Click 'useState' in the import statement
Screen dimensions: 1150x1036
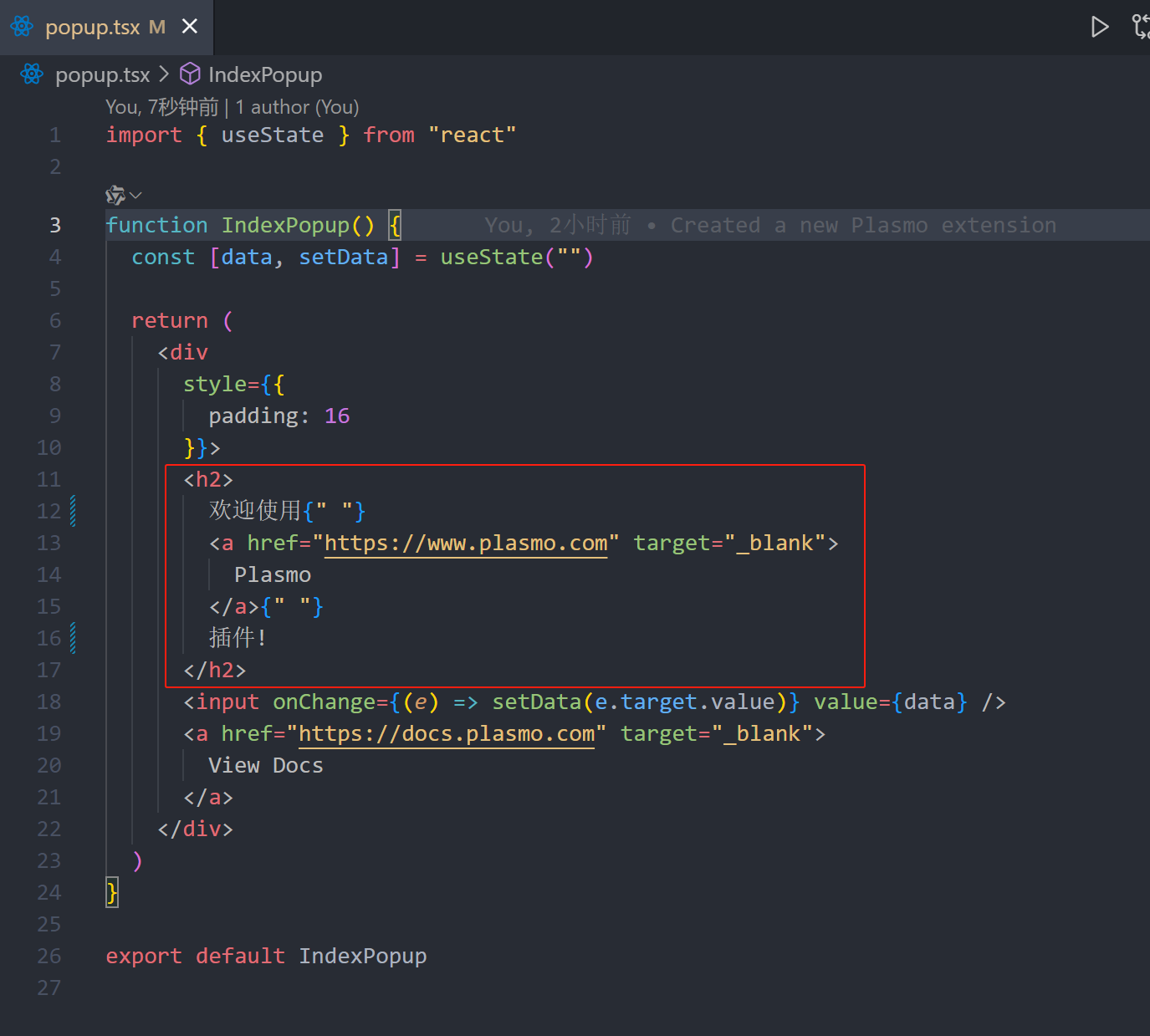pyautogui.click(x=273, y=135)
